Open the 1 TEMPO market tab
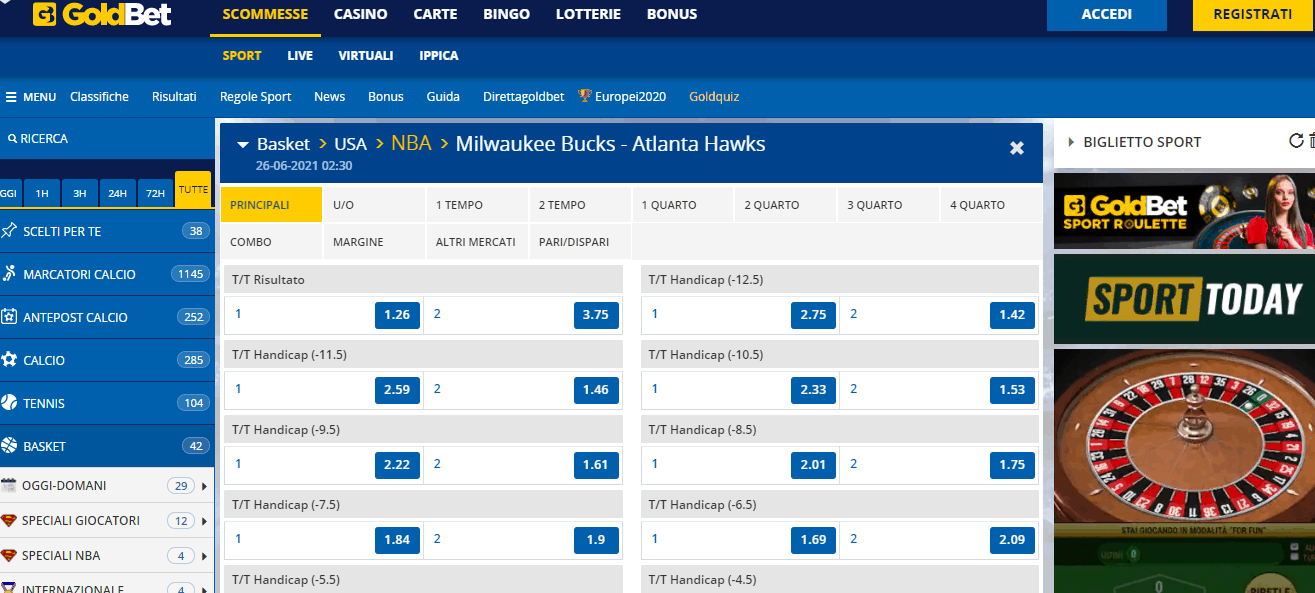The image size is (1315, 593). point(477,205)
